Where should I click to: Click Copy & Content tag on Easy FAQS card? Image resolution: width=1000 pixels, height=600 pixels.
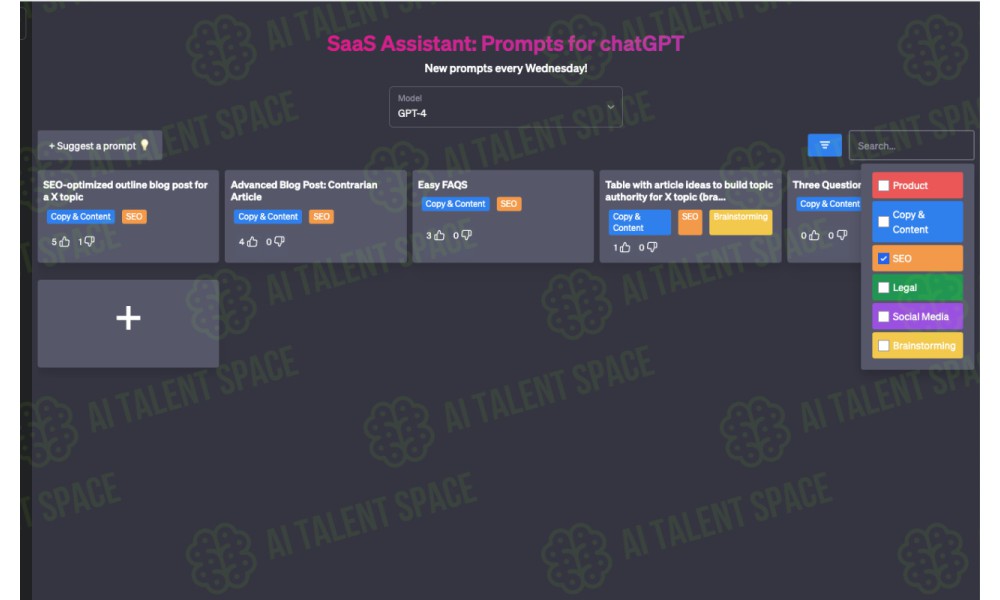(455, 204)
